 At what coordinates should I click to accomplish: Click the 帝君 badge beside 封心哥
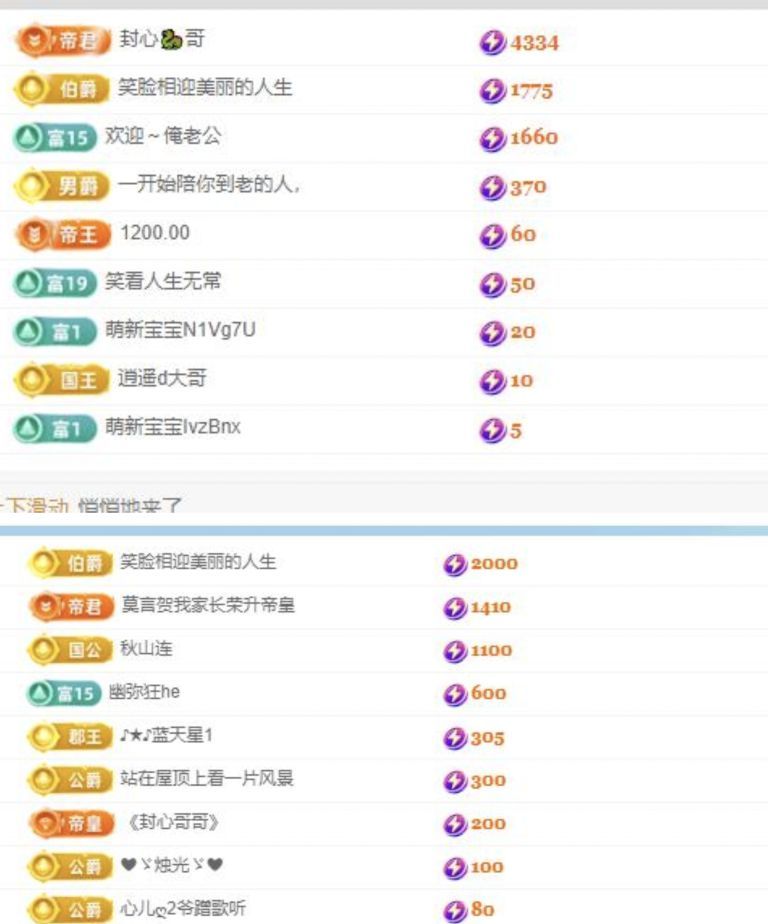pos(63,41)
